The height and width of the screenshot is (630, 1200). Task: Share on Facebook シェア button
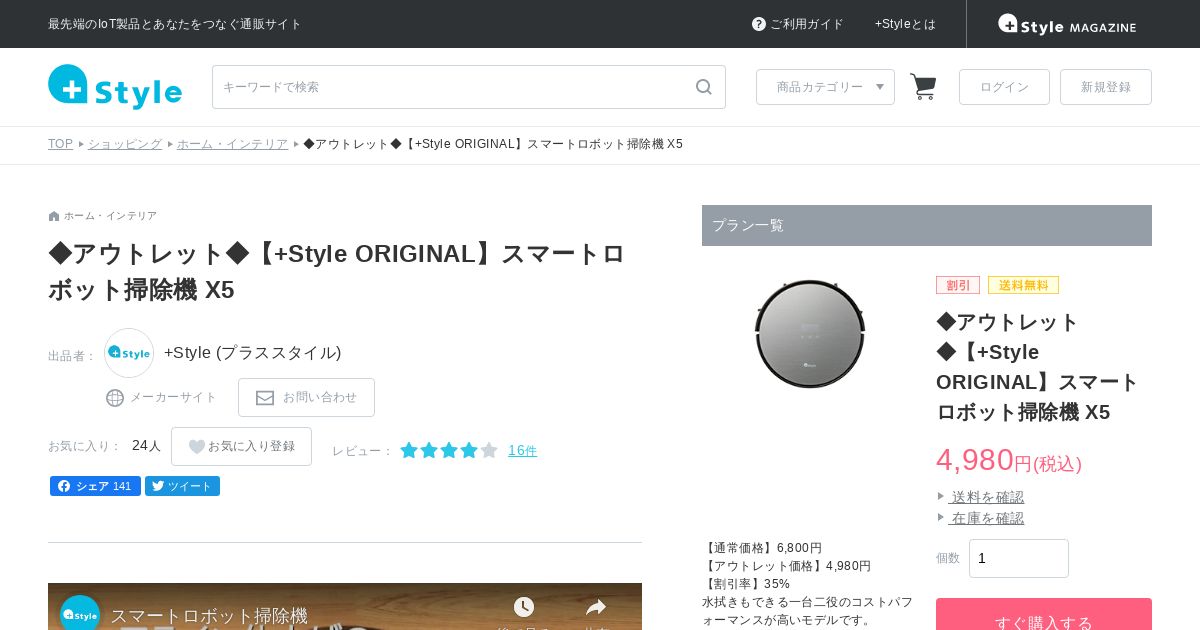pyautogui.click(x=95, y=486)
